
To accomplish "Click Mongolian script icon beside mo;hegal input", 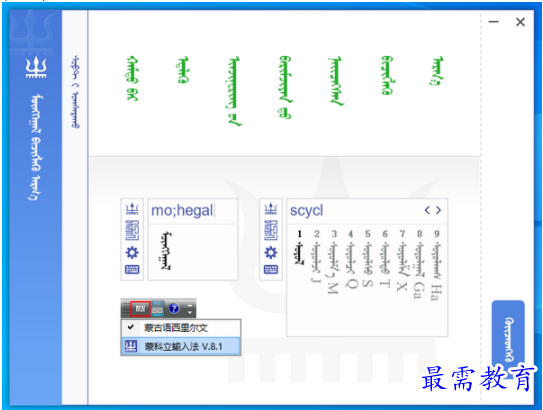I will coord(132,231).
